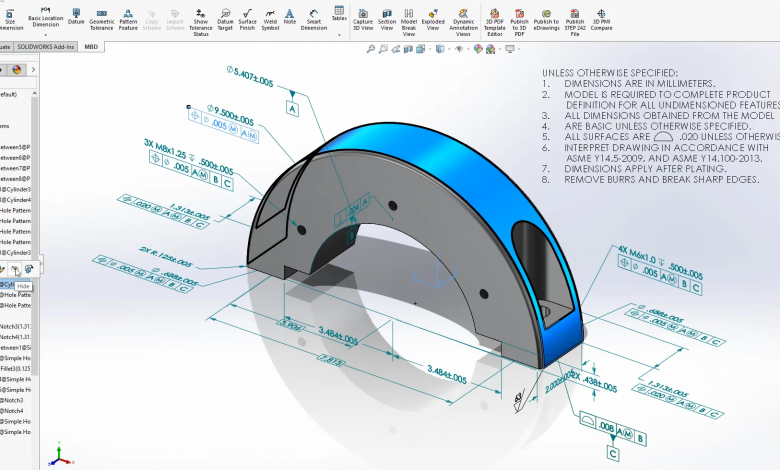Expand View Settings dropdown arrow
The height and width of the screenshot is (470, 780).
pos(519,49)
